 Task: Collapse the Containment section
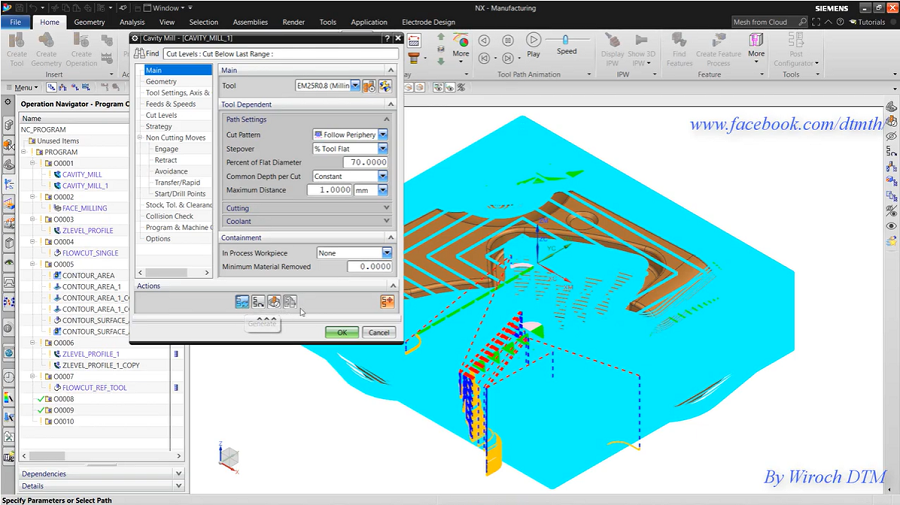click(x=391, y=238)
